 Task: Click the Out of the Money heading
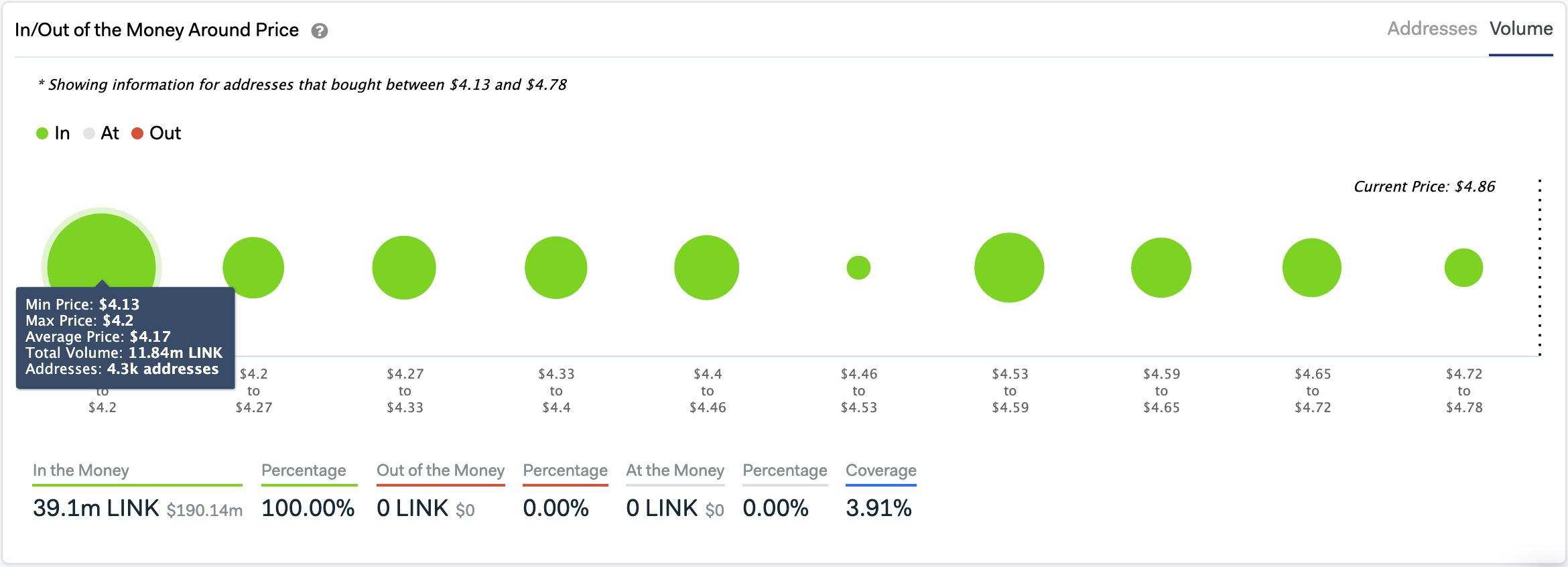tap(440, 470)
